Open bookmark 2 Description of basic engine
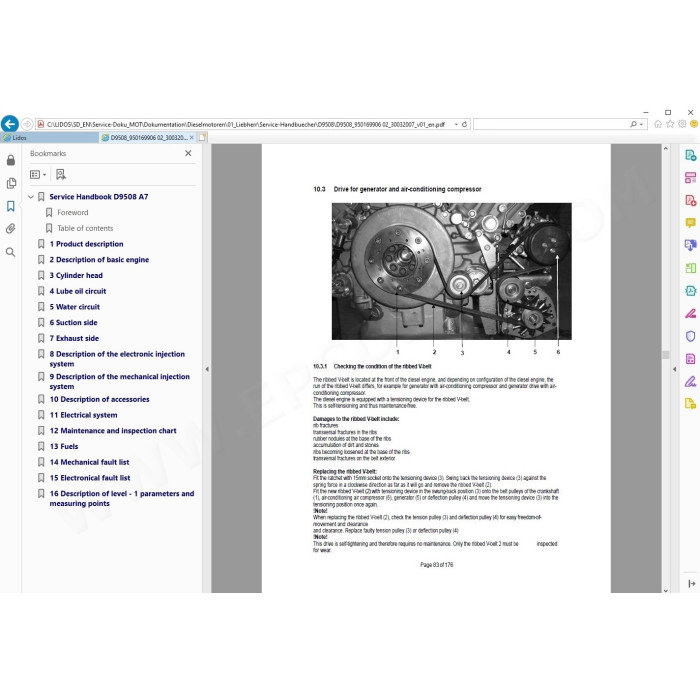The image size is (700, 700). pos(99,259)
